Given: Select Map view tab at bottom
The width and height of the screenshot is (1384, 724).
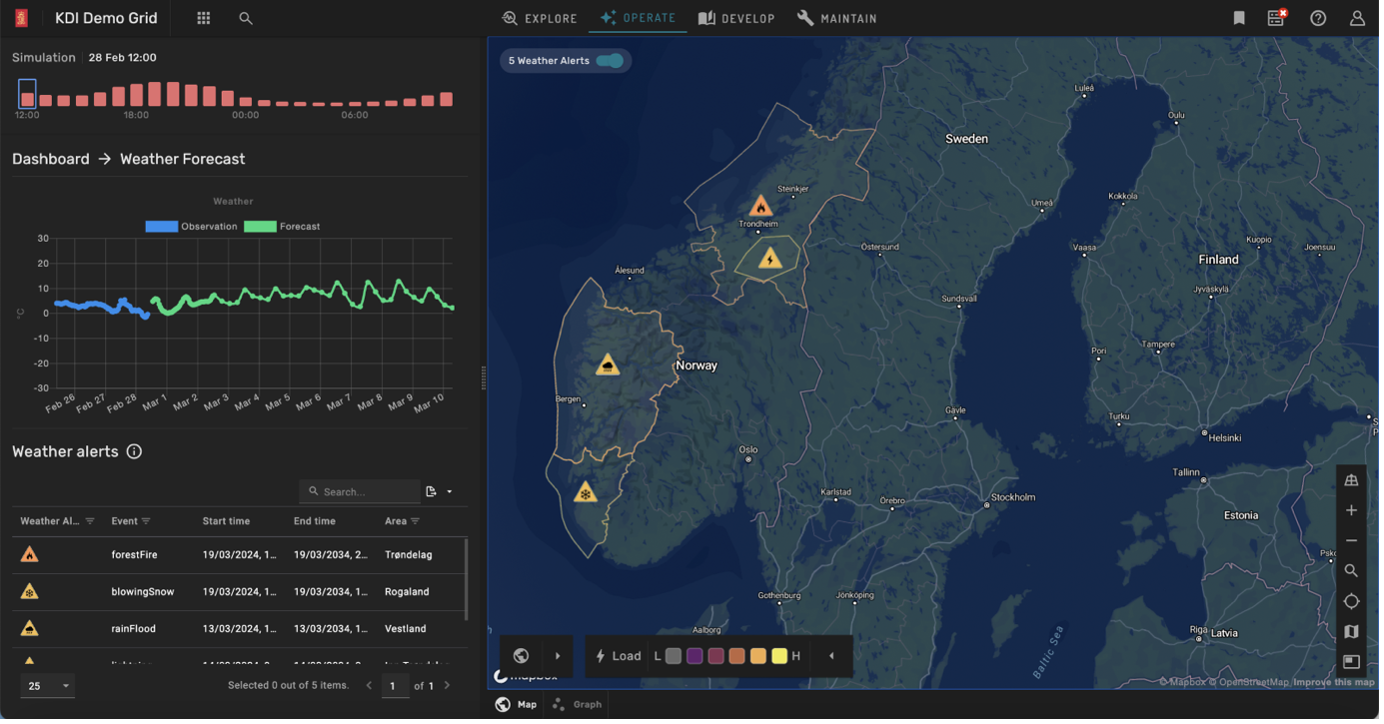Looking at the screenshot, I should tap(518, 706).
